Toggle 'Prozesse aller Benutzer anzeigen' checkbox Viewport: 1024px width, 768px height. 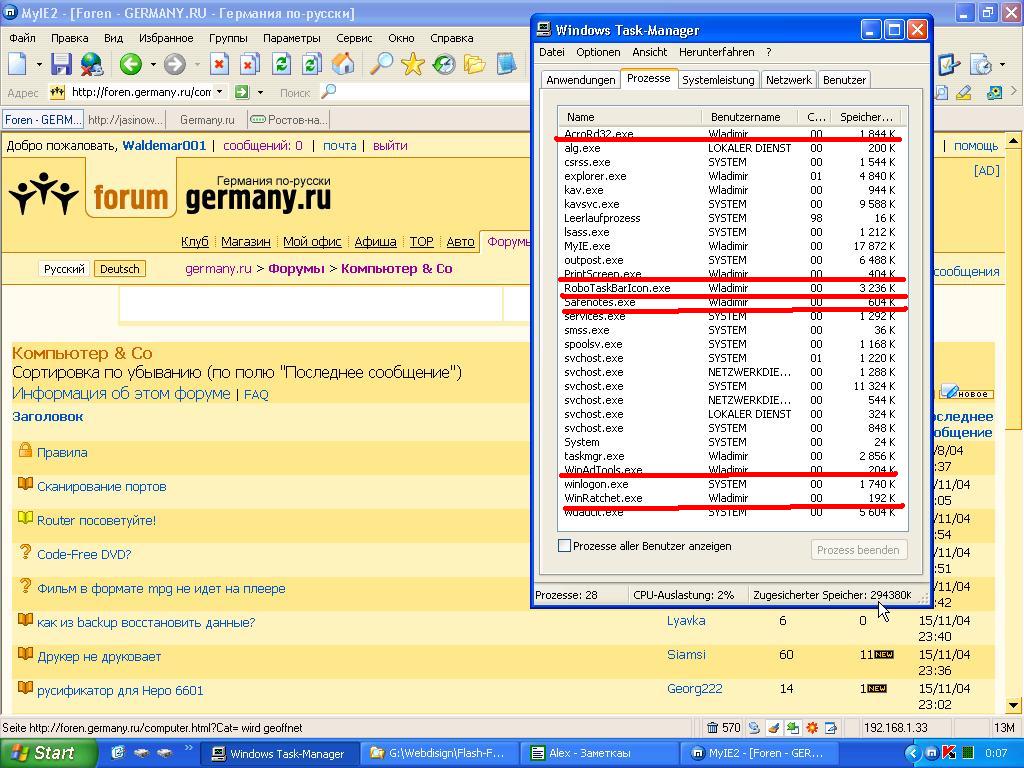click(x=564, y=546)
